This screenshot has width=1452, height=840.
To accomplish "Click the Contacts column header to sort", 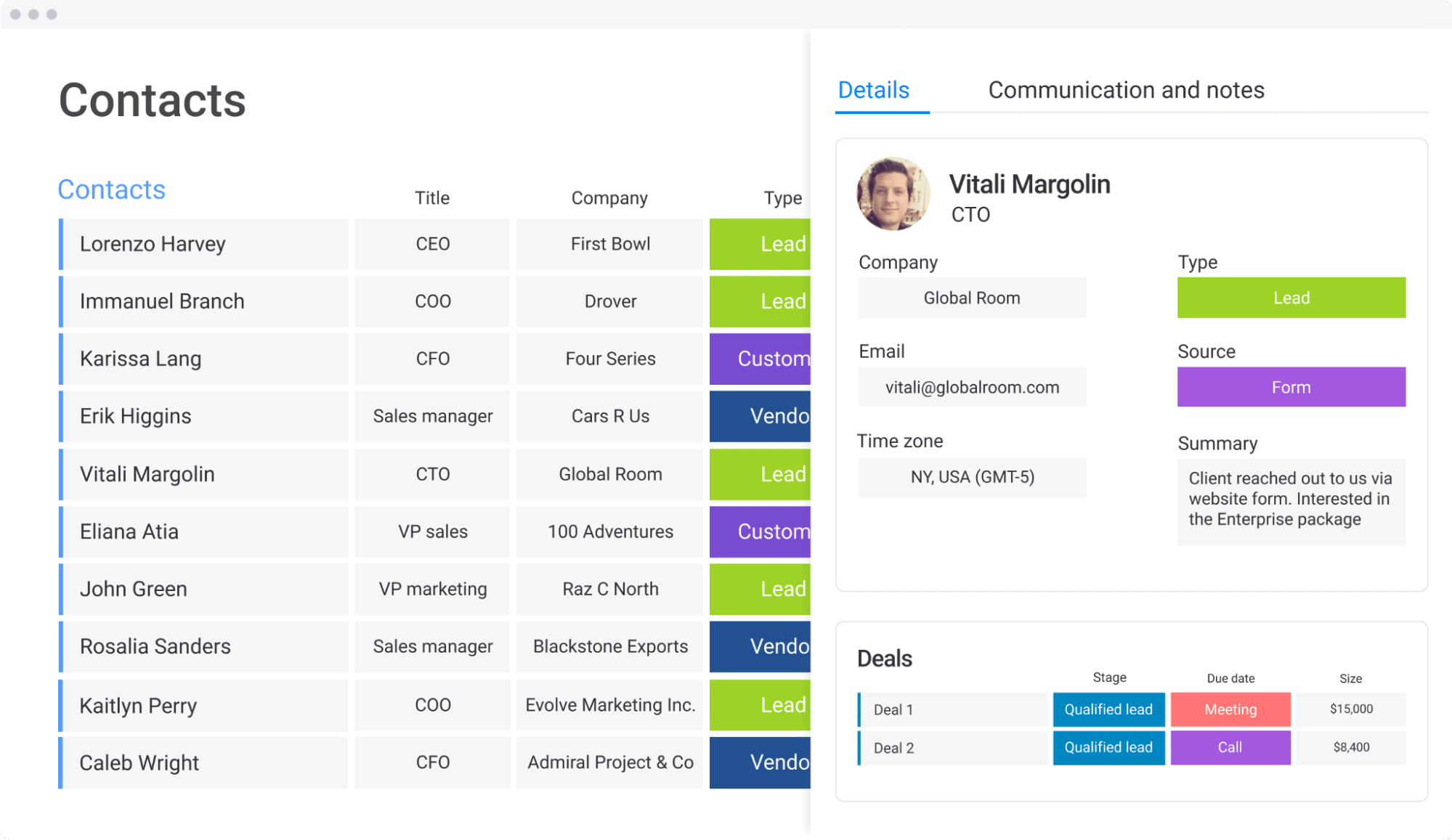I will click(x=112, y=189).
